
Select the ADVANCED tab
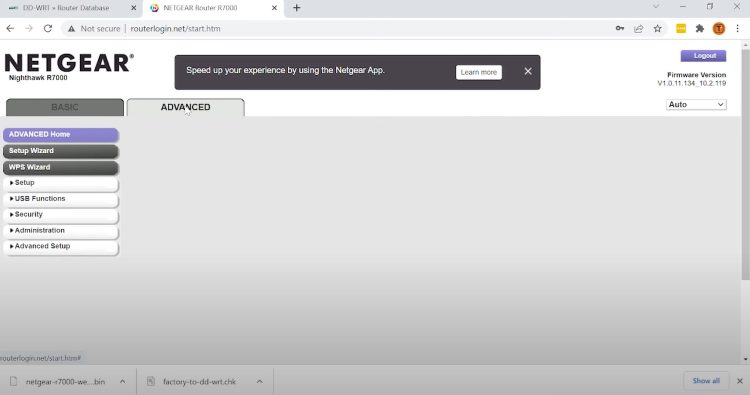[x=186, y=107]
